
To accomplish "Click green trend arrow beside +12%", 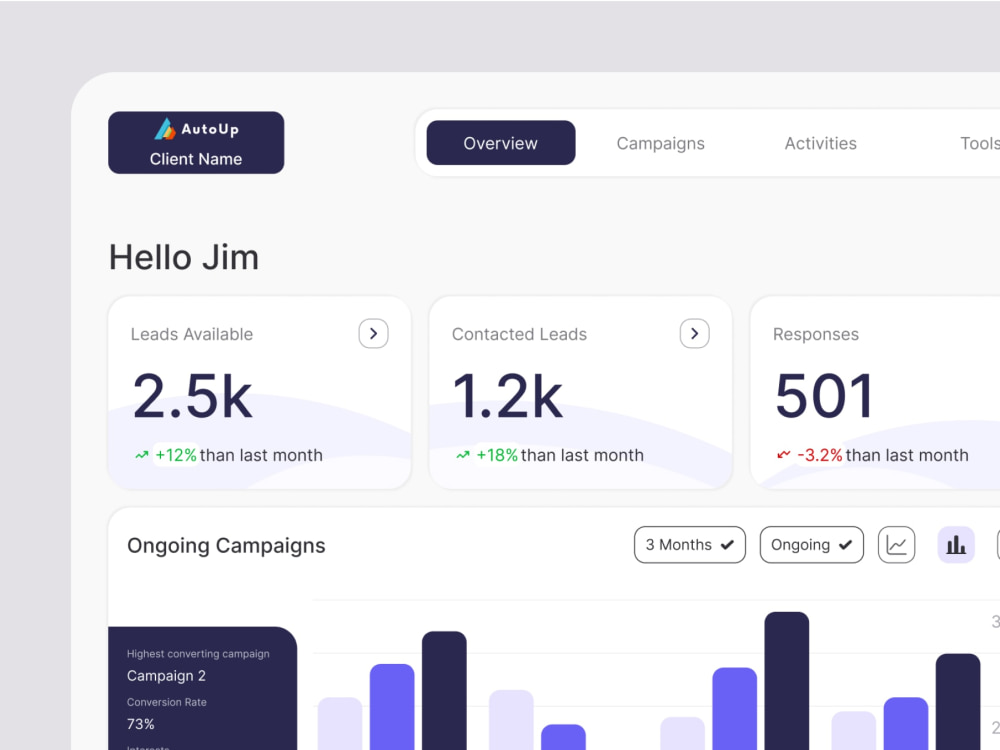I will coord(142,455).
